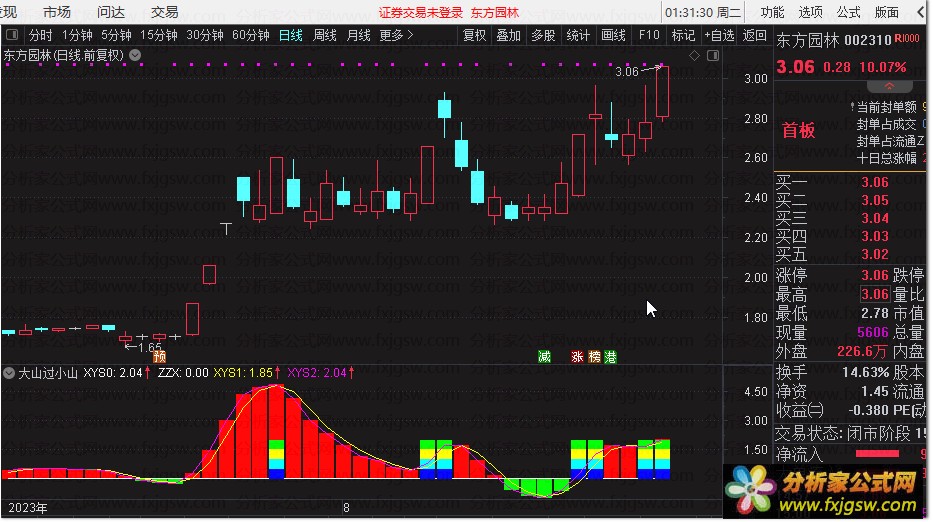Click the 证券交易未登录 login status text
Image resolution: width=933 pixels, height=522 pixels.
coord(421,12)
